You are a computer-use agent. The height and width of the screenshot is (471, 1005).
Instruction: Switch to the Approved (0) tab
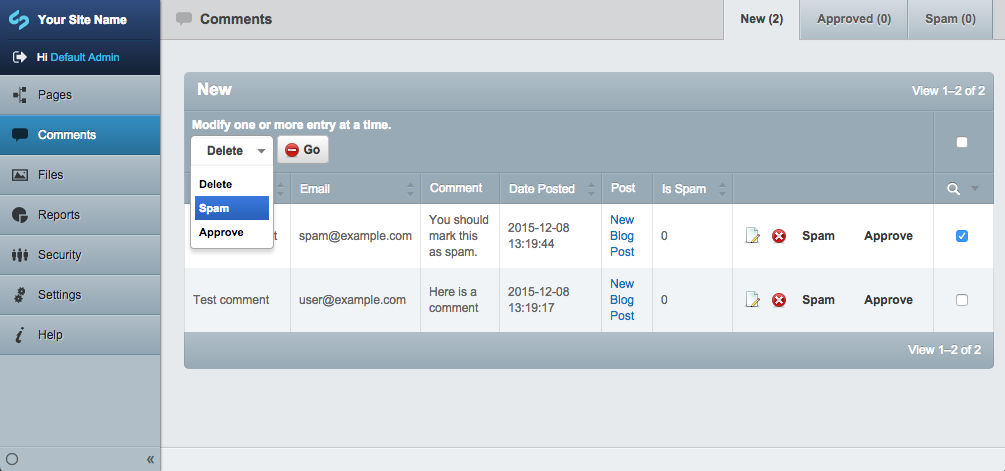click(853, 19)
